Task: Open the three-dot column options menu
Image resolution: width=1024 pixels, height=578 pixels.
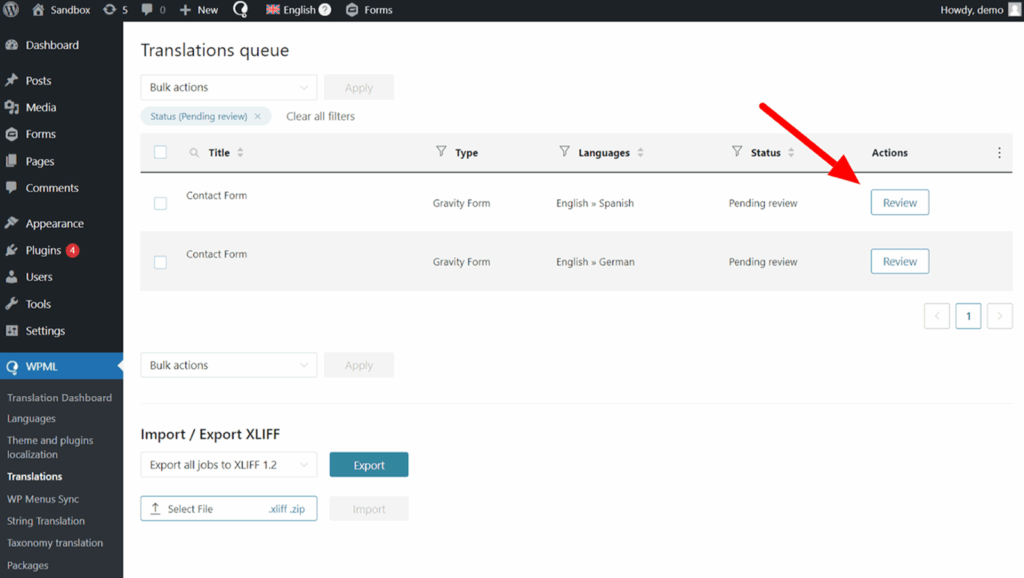Action: (x=999, y=153)
